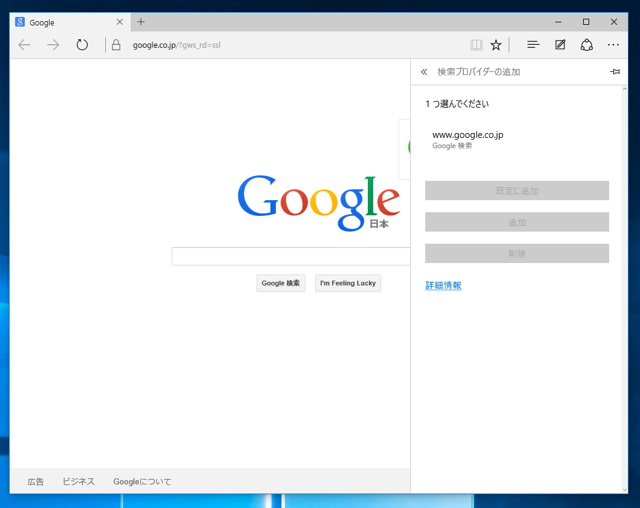Screen dimensions: 640x508
Task: Click the Google search input box
Action: (x=291, y=256)
